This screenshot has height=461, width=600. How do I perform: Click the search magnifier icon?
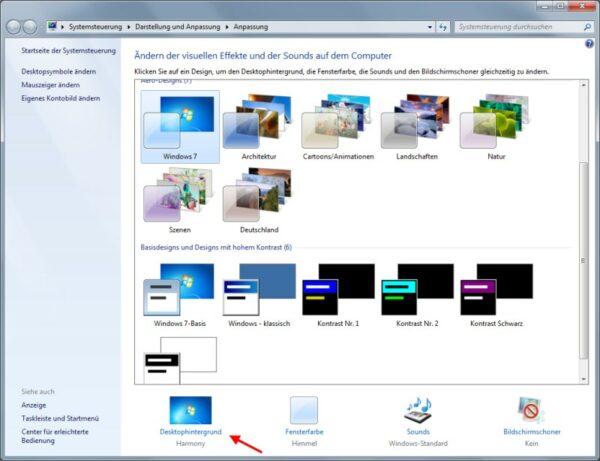[x=587, y=27]
